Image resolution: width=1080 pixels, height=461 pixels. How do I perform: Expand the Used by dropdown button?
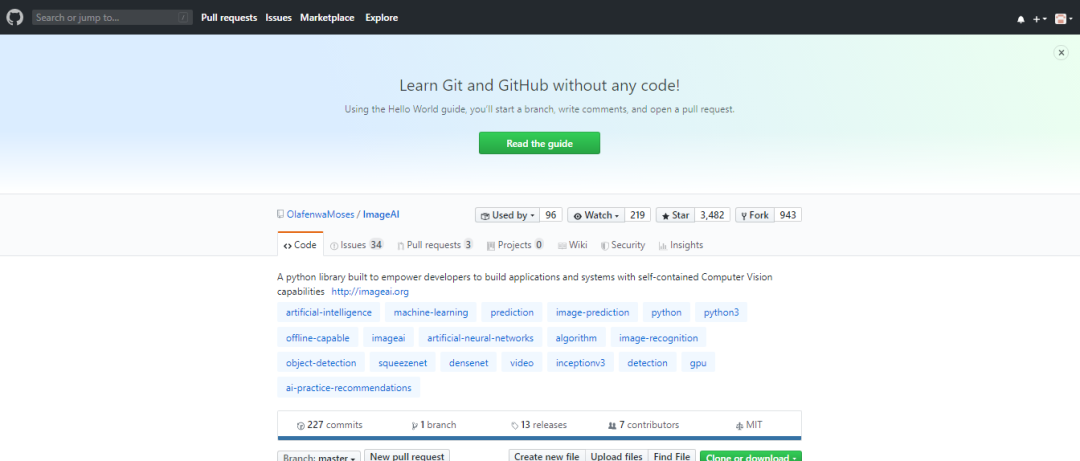point(508,216)
